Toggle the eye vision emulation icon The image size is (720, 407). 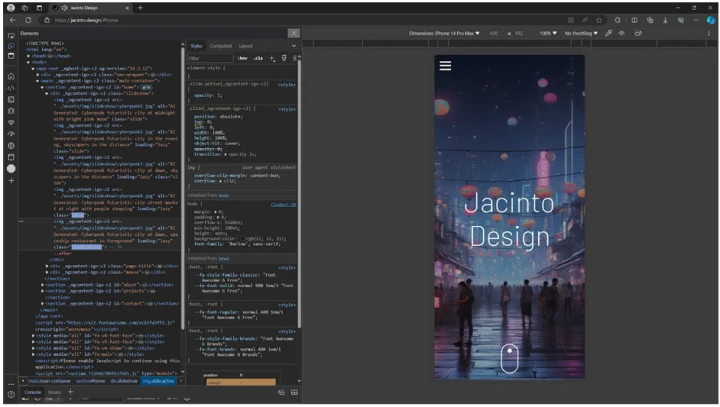point(621,33)
